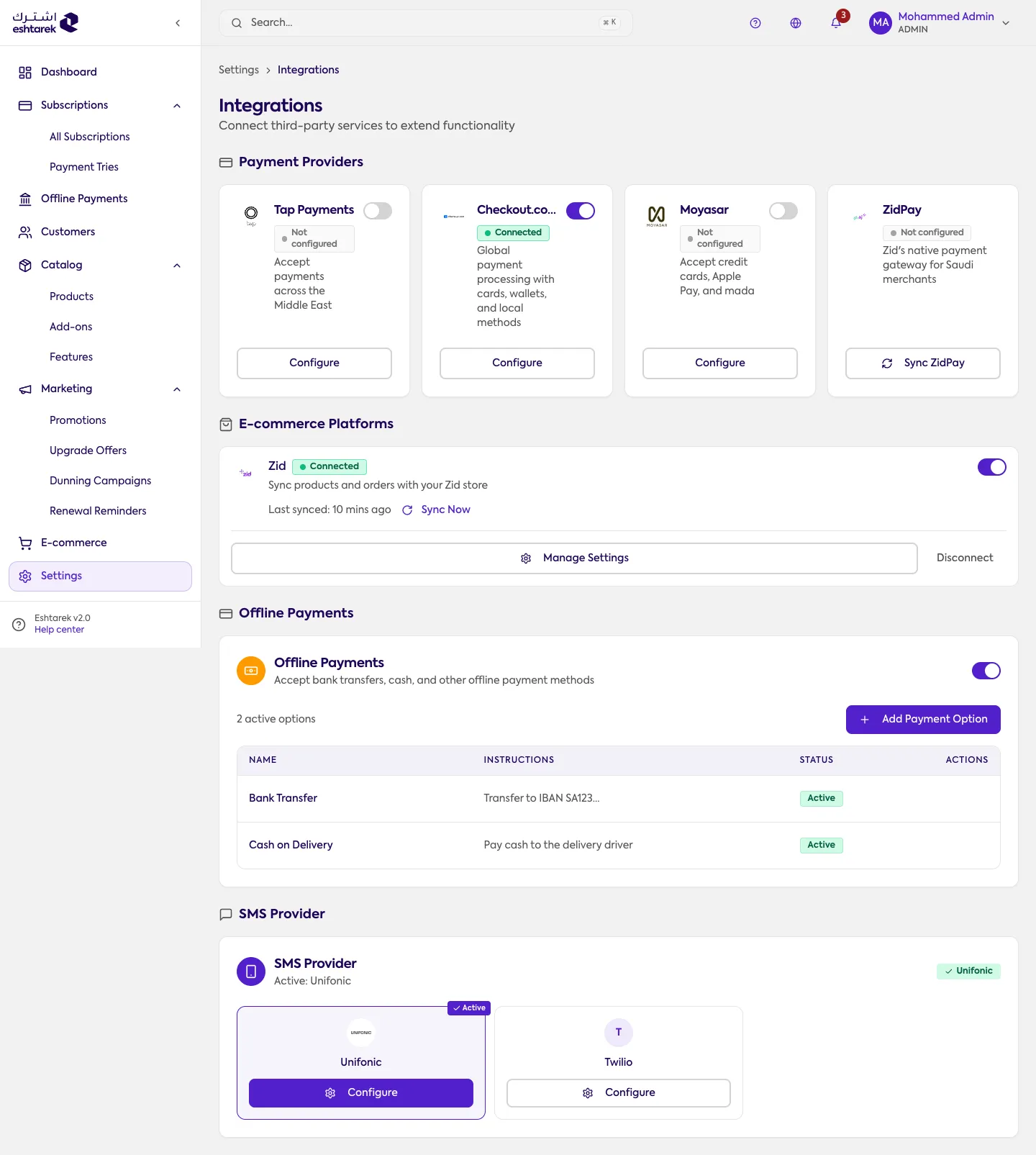This screenshot has height=1155, width=1036.
Task: Click the Customers people icon in sidebar
Action: (x=25, y=232)
